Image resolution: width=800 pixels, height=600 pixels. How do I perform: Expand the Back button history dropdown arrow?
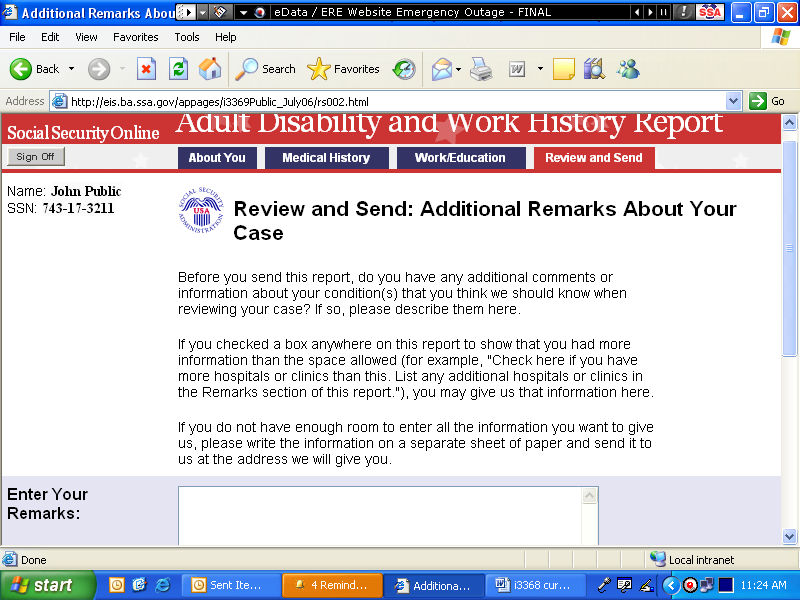click(71, 69)
